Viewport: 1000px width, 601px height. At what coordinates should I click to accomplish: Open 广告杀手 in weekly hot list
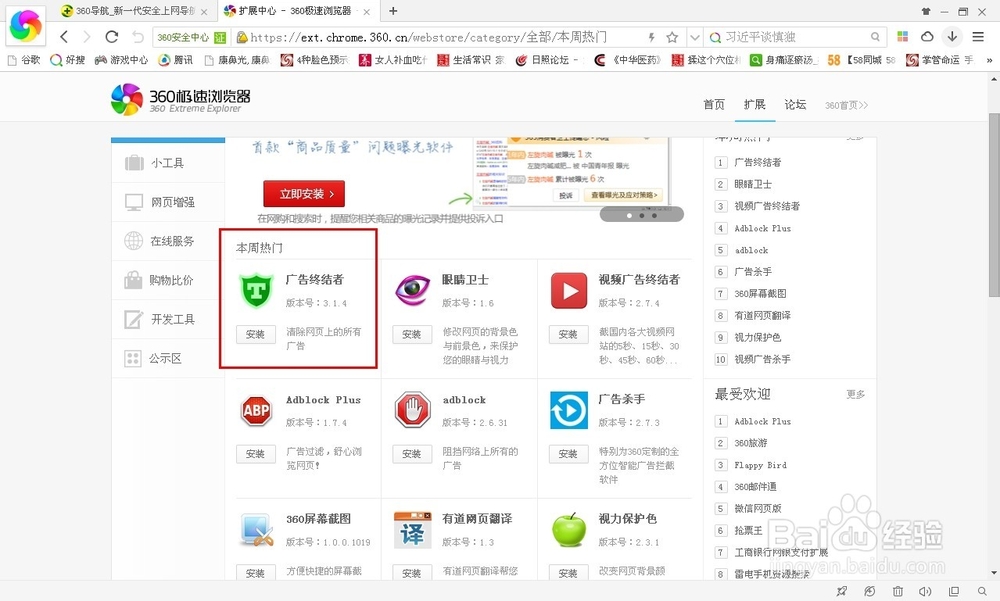point(753,272)
